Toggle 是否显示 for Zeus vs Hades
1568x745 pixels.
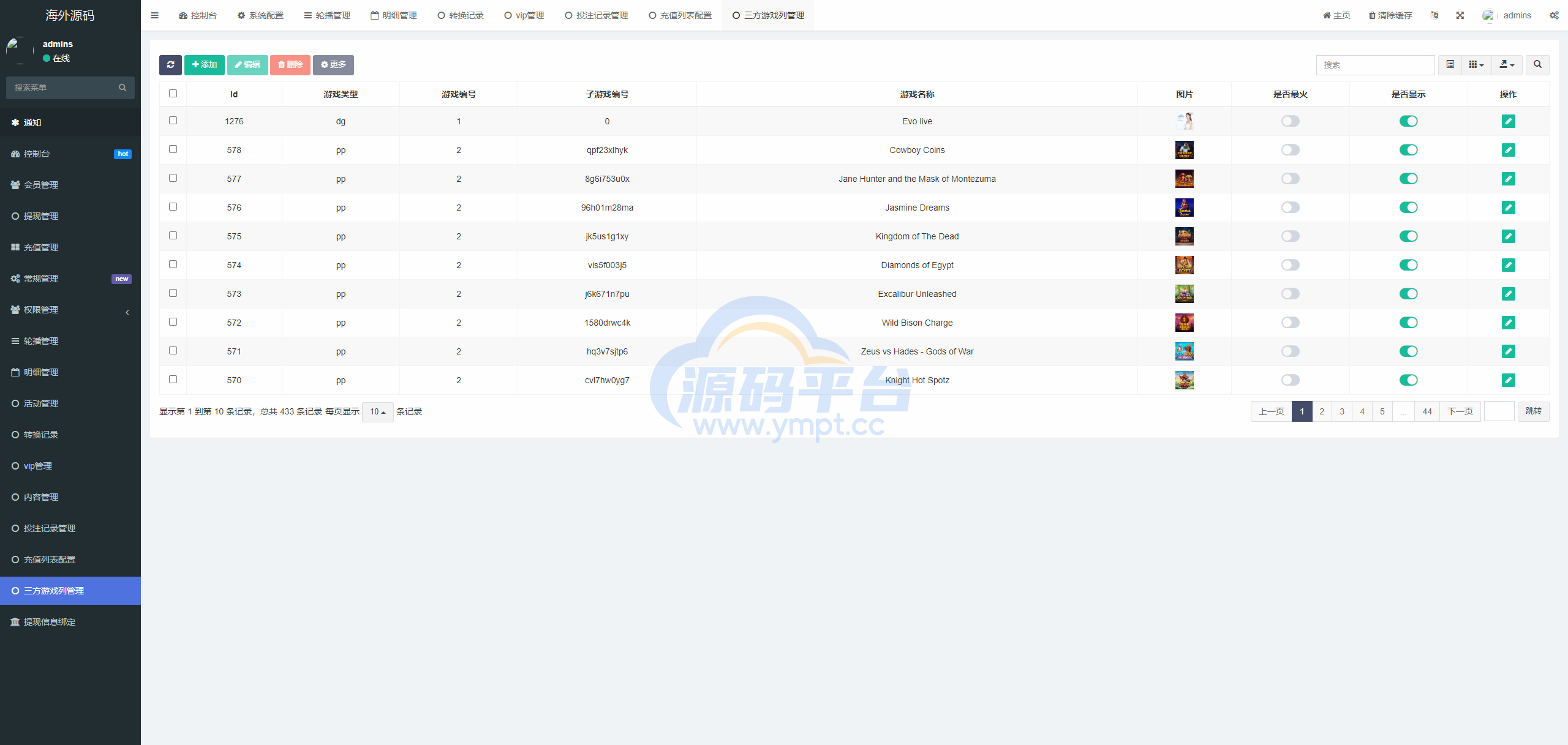1408,351
